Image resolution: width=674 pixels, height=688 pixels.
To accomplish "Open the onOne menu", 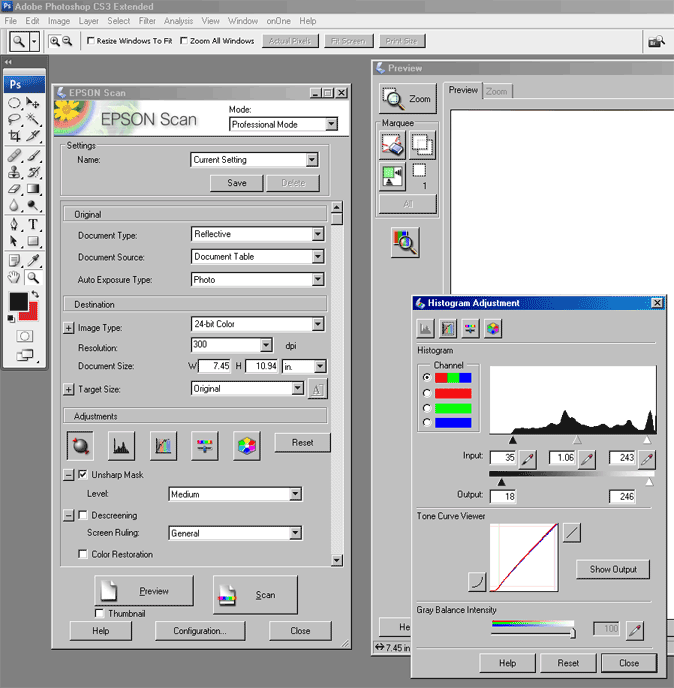I will (278, 21).
